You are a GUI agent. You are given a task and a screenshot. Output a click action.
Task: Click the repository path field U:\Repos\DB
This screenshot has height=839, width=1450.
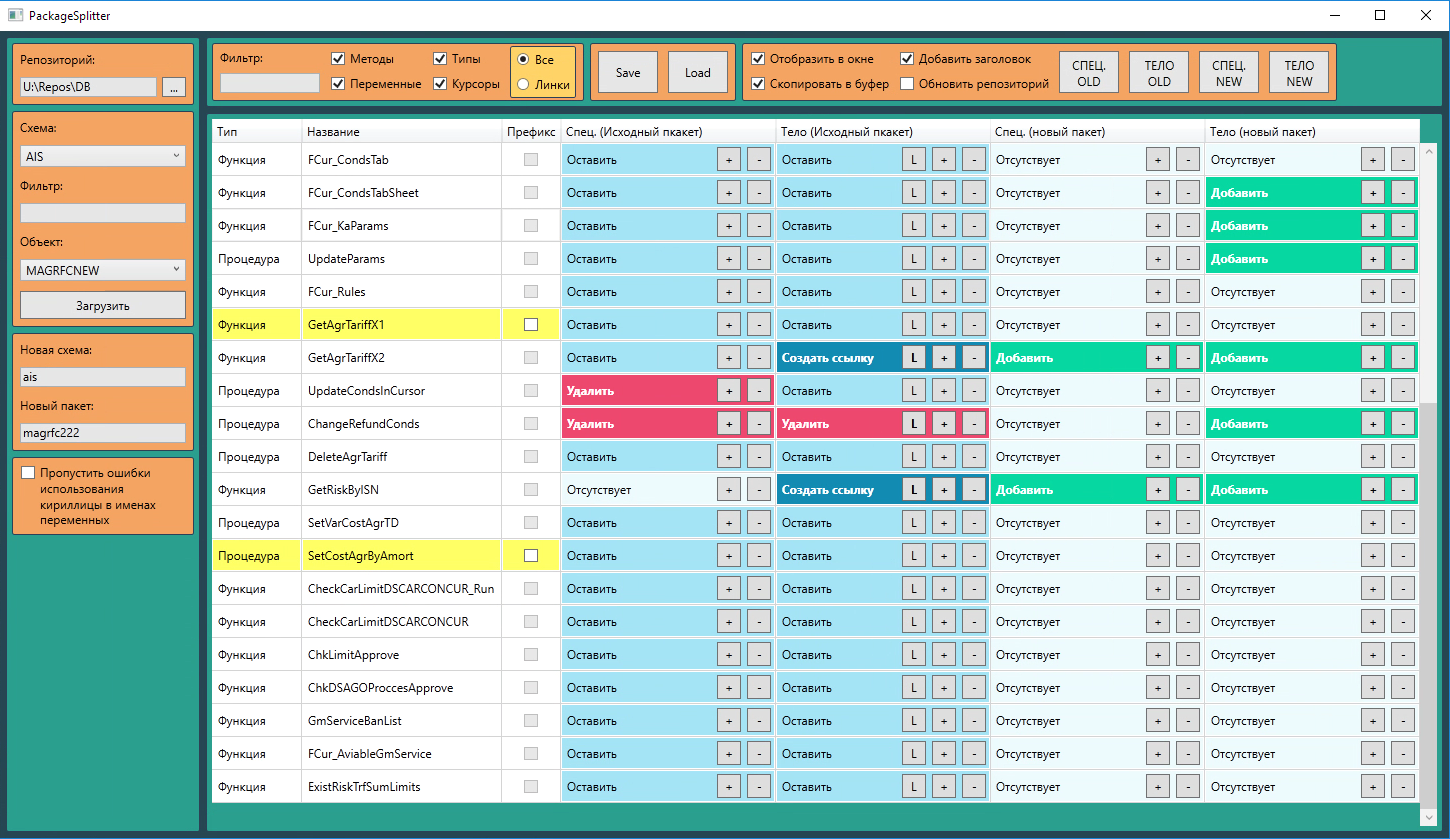pos(88,88)
